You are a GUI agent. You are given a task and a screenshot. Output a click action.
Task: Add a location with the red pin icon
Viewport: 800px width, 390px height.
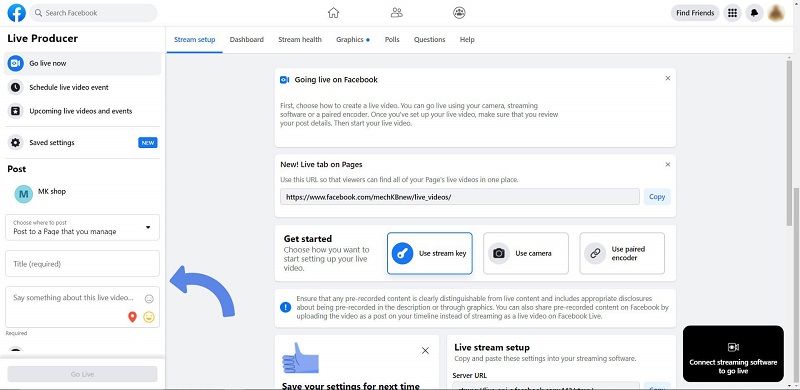tap(132, 317)
